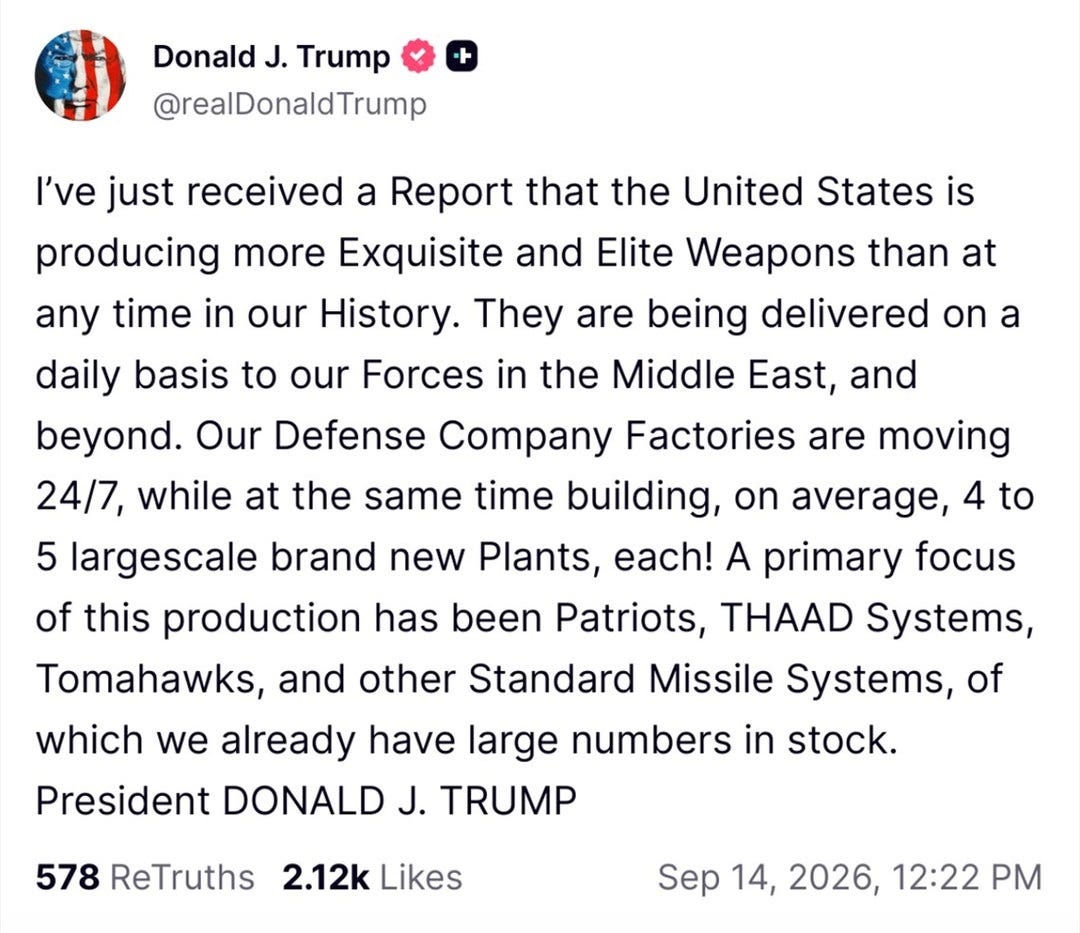Open the flag-painted profile avatar
1080x933 pixels.
[81, 75]
